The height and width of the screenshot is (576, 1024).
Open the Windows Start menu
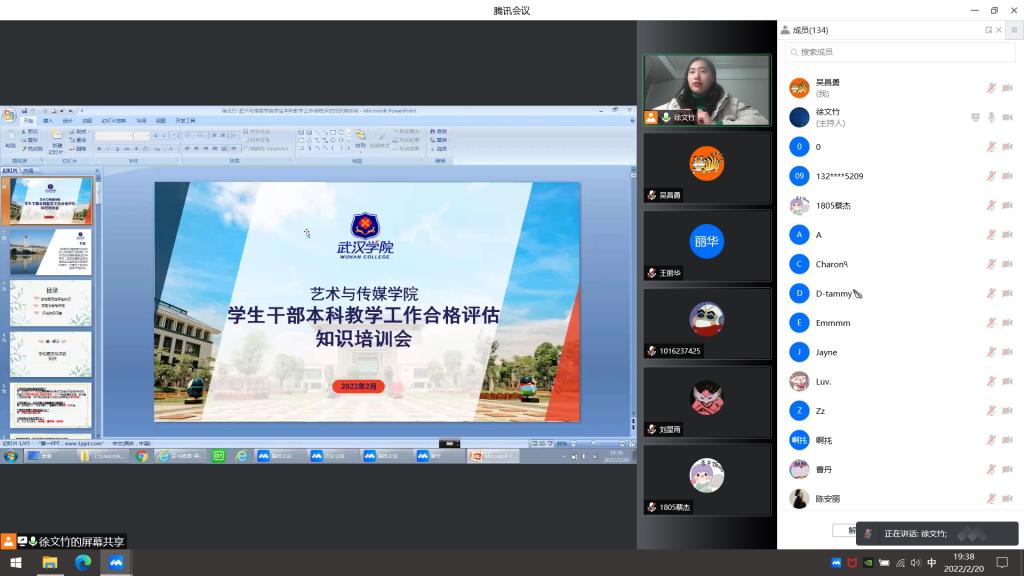pyautogui.click(x=16, y=562)
